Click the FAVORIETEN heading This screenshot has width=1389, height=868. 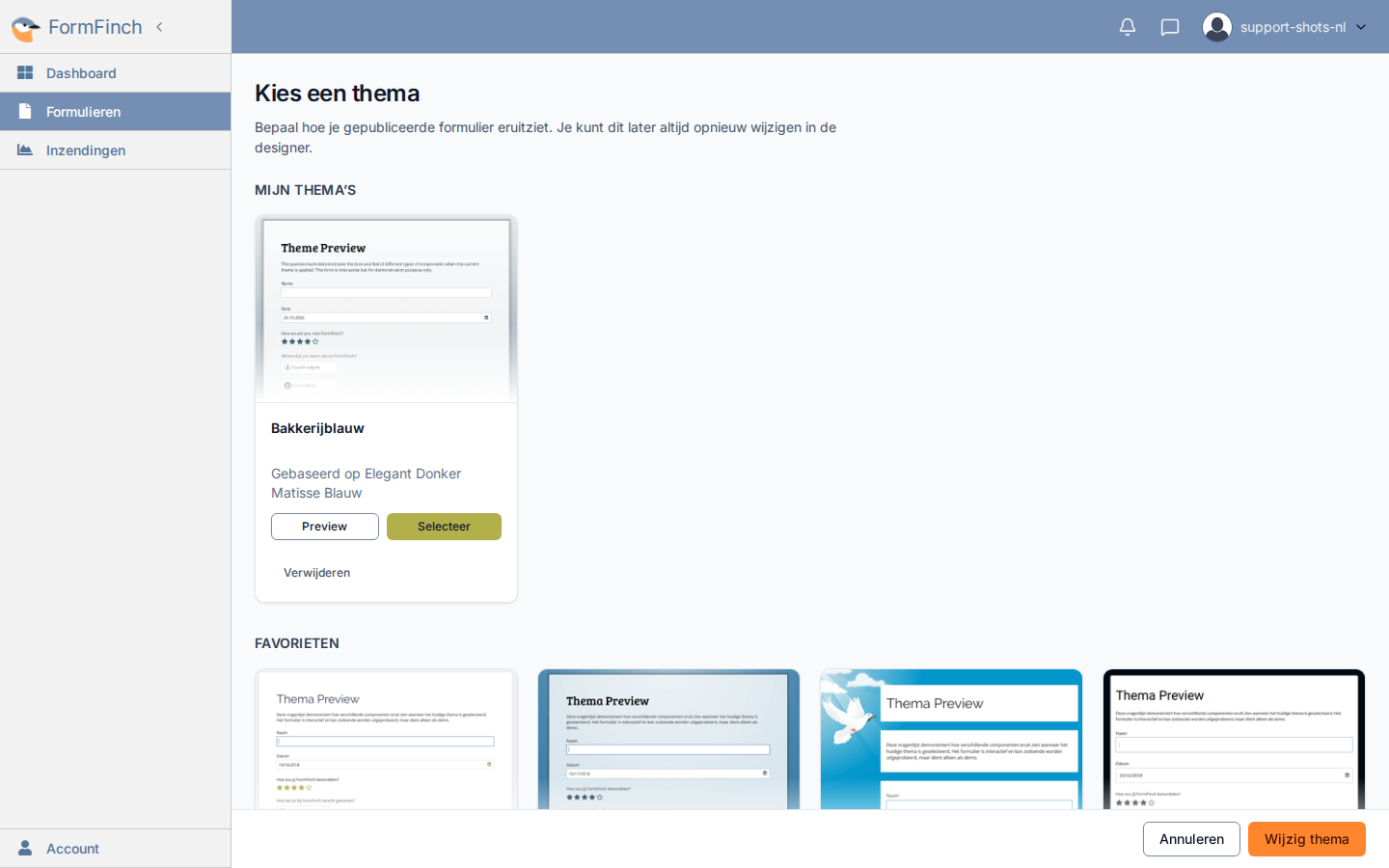click(x=297, y=643)
